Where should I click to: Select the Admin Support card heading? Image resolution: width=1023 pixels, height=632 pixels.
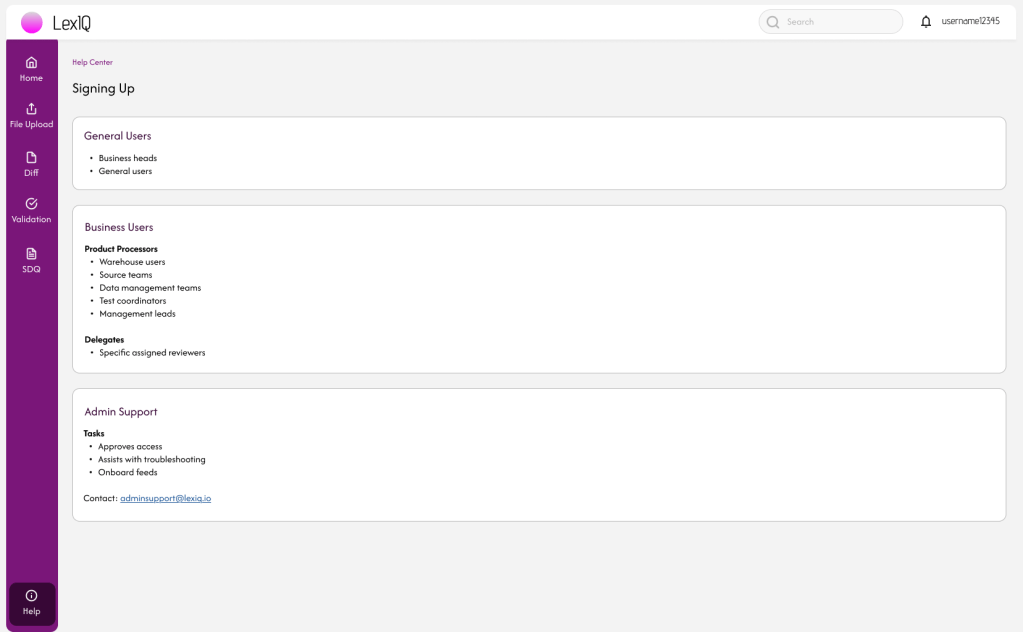(121, 412)
